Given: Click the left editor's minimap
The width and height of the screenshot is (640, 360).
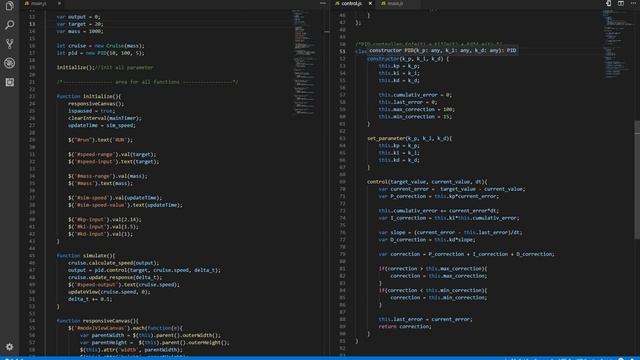Looking at the screenshot, I should (x=304, y=62).
